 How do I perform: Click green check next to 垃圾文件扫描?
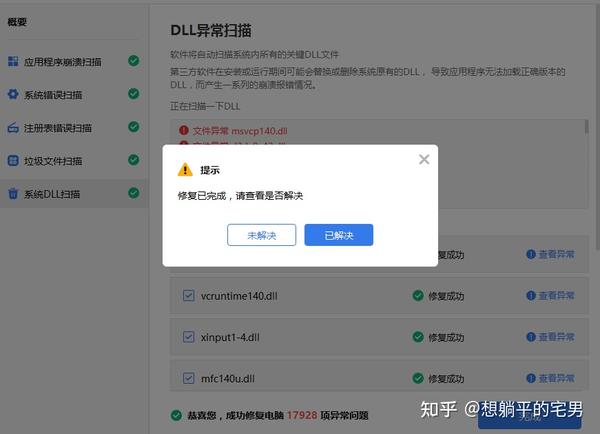tap(134, 160)
